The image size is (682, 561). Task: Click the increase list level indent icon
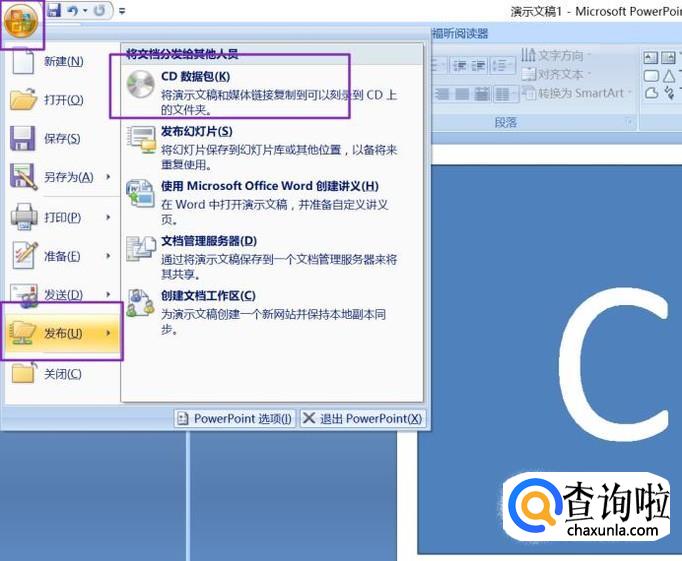(479, 66)
